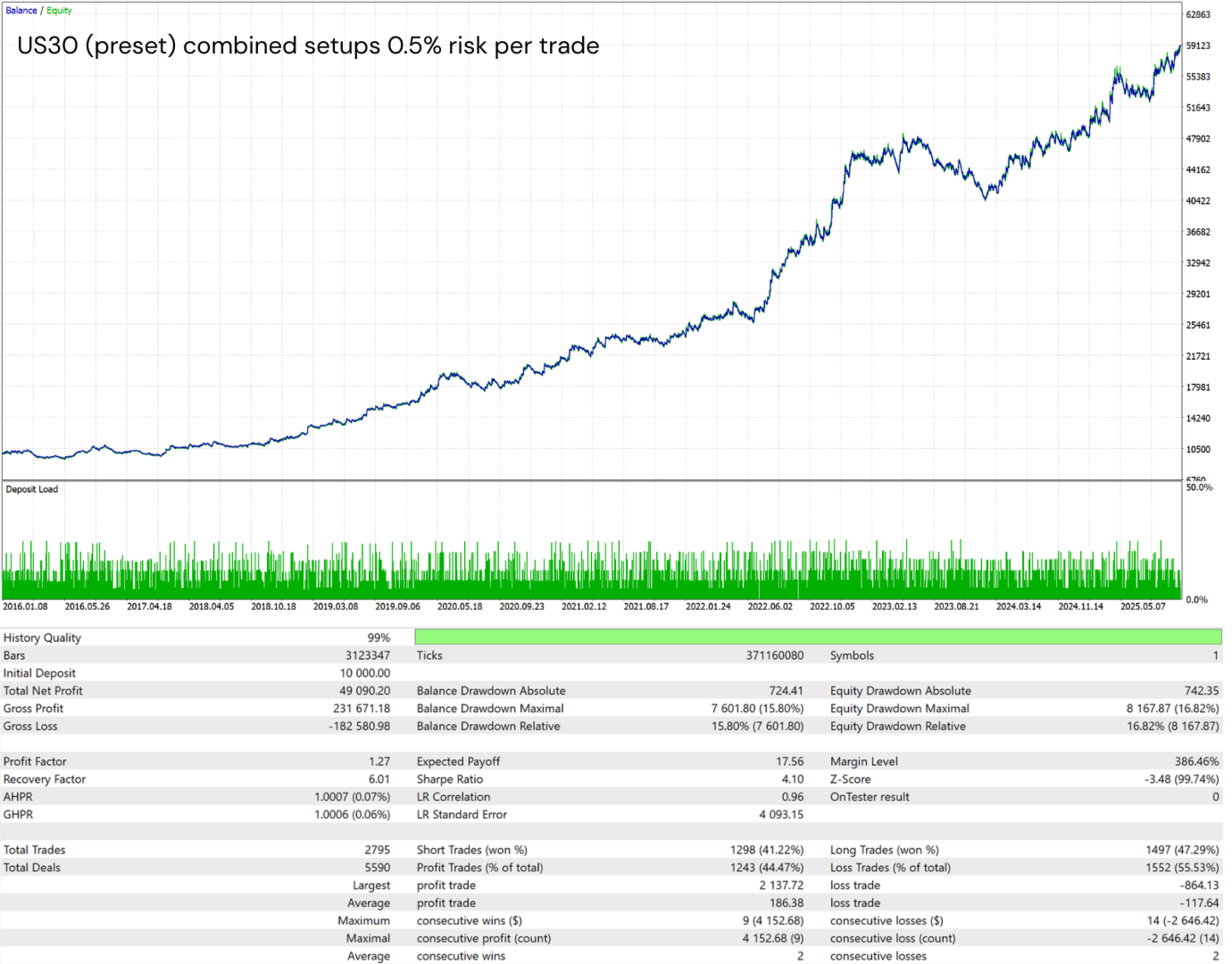
Task: Select the Total Trades value 2795
Action: [x=377, y=850]
